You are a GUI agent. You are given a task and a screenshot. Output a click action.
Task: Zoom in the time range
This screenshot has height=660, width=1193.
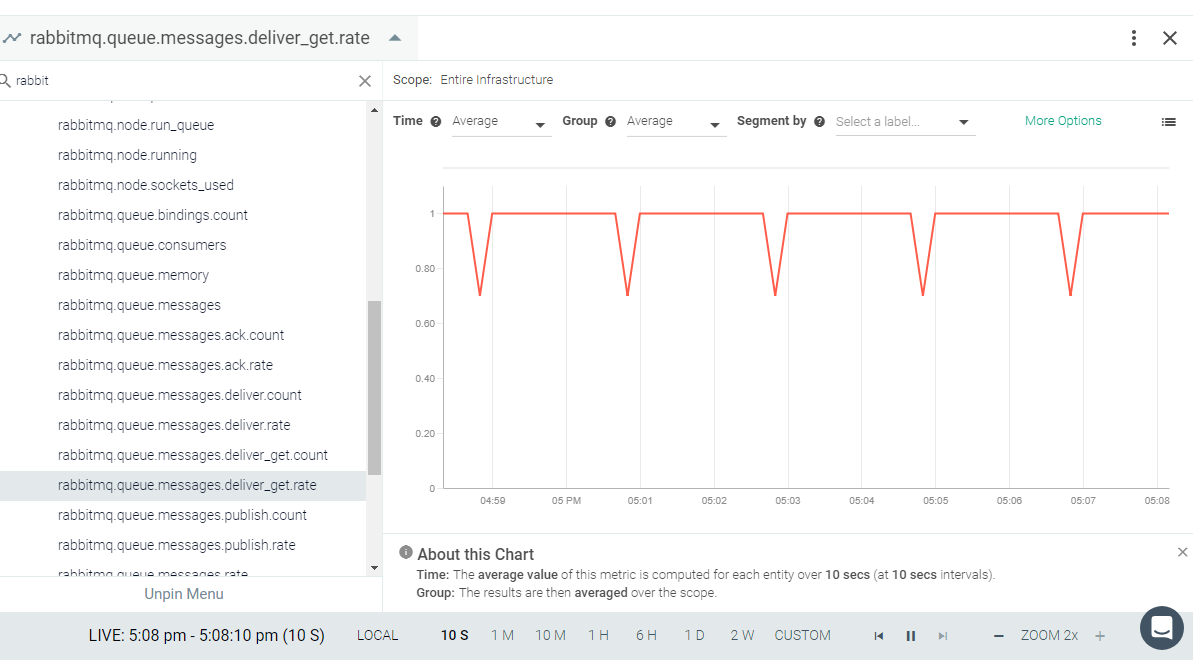[1099, 636]
